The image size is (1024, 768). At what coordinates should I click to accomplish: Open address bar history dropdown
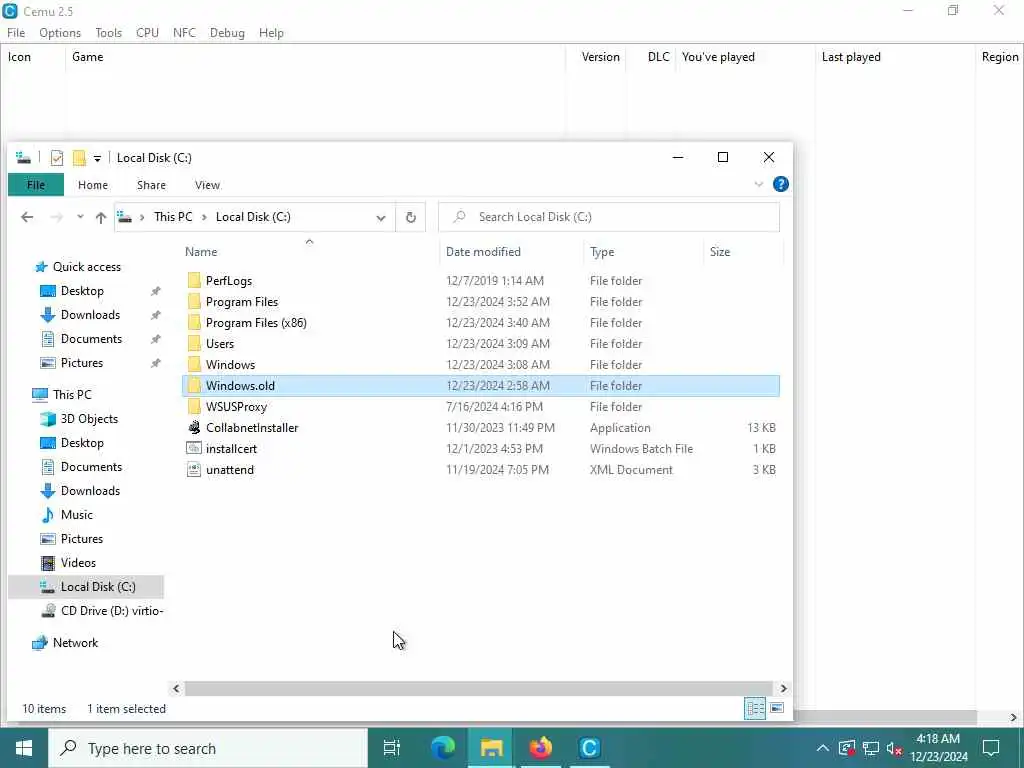[x=381, y=217]
